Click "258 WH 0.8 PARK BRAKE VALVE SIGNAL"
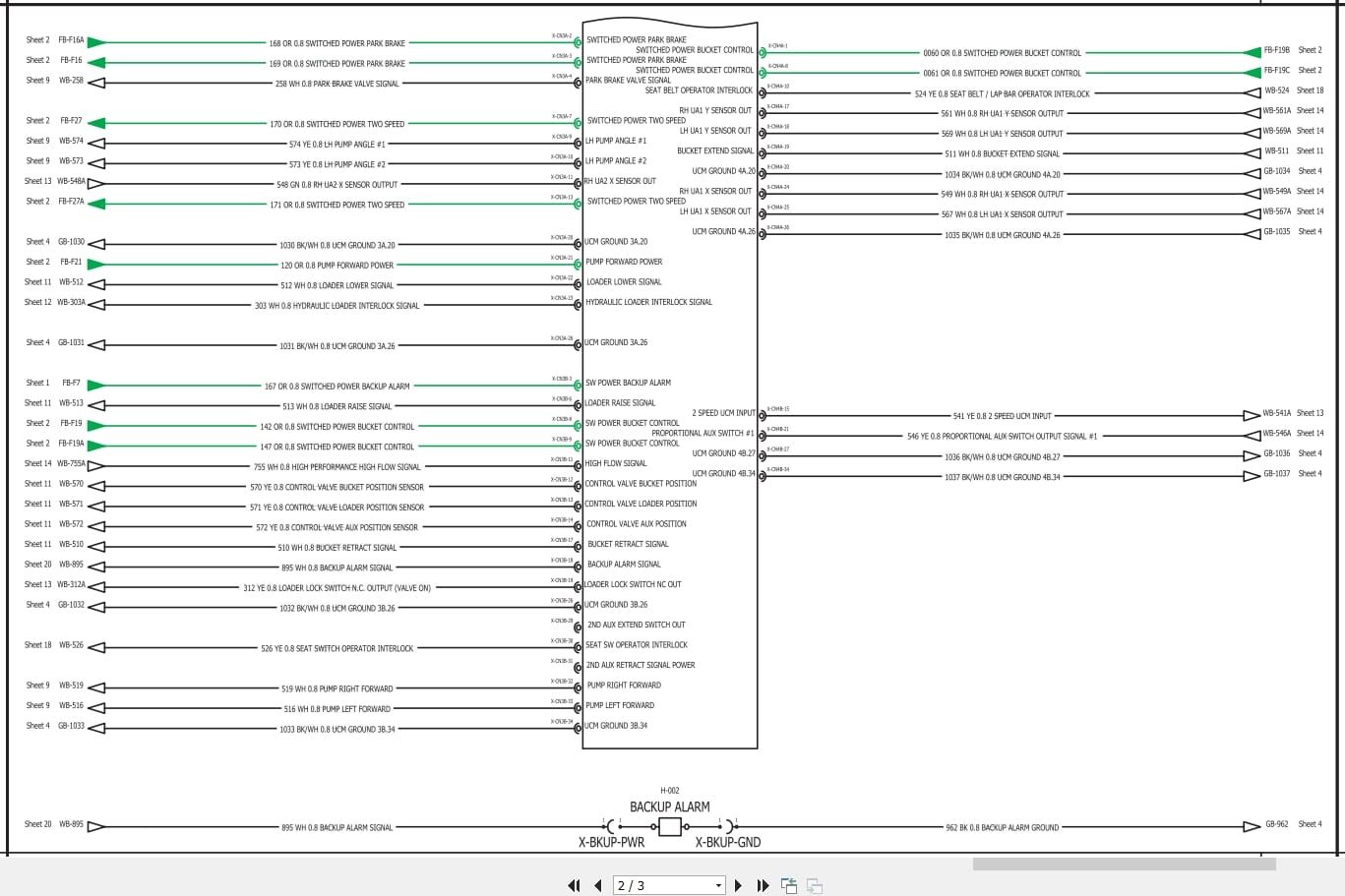 [337, 85]
